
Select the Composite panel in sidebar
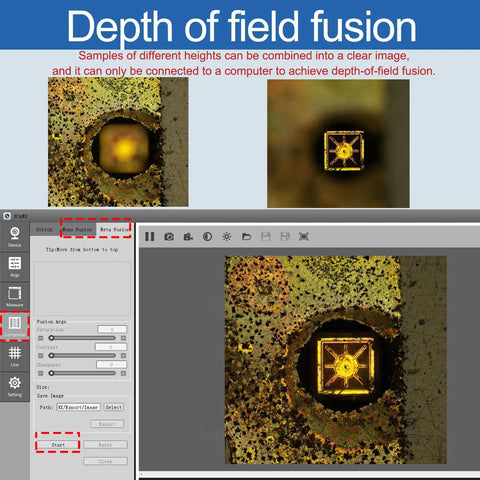(x=15, y=326)
